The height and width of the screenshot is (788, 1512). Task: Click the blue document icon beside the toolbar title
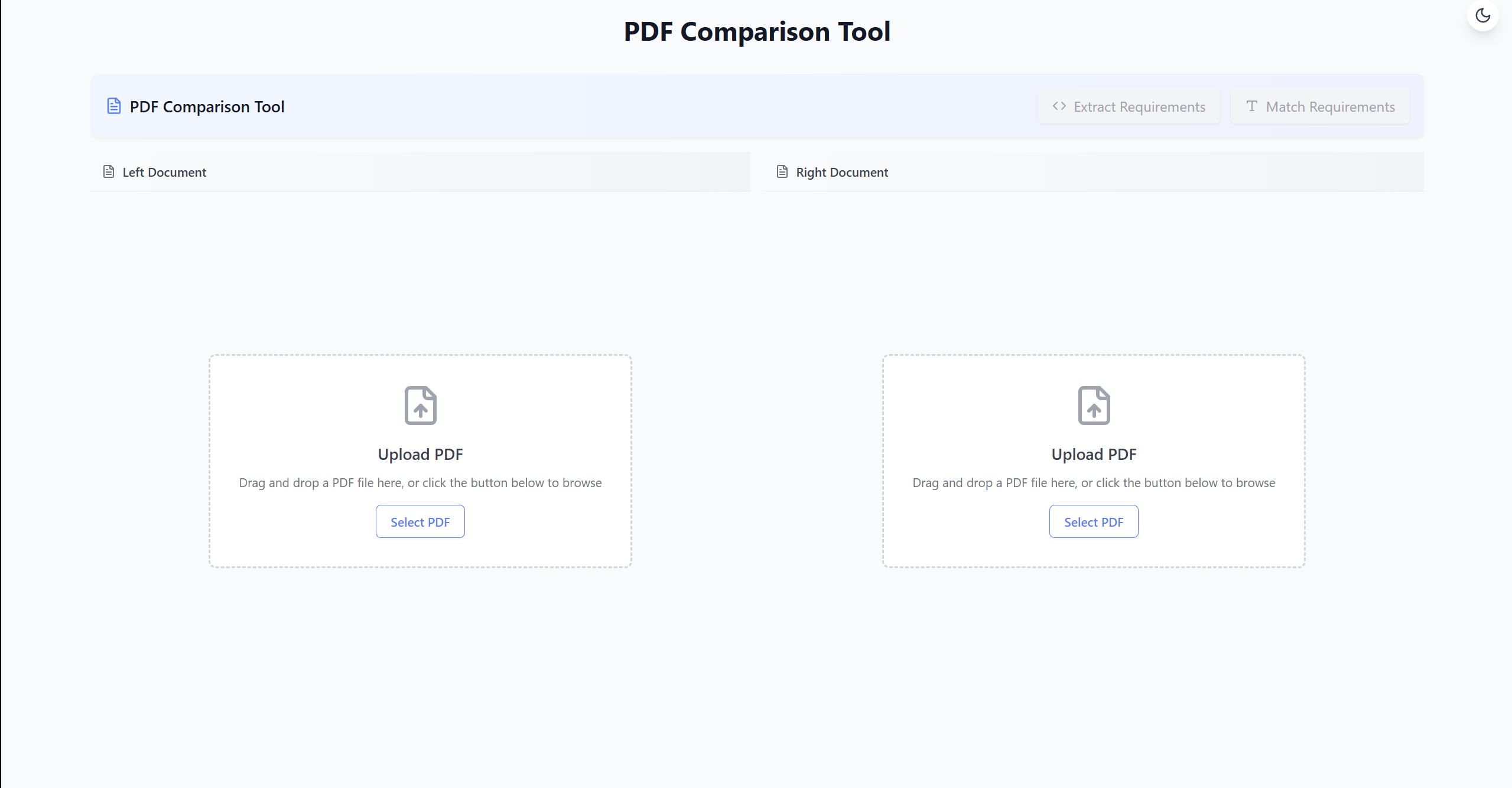pos(114,106)
